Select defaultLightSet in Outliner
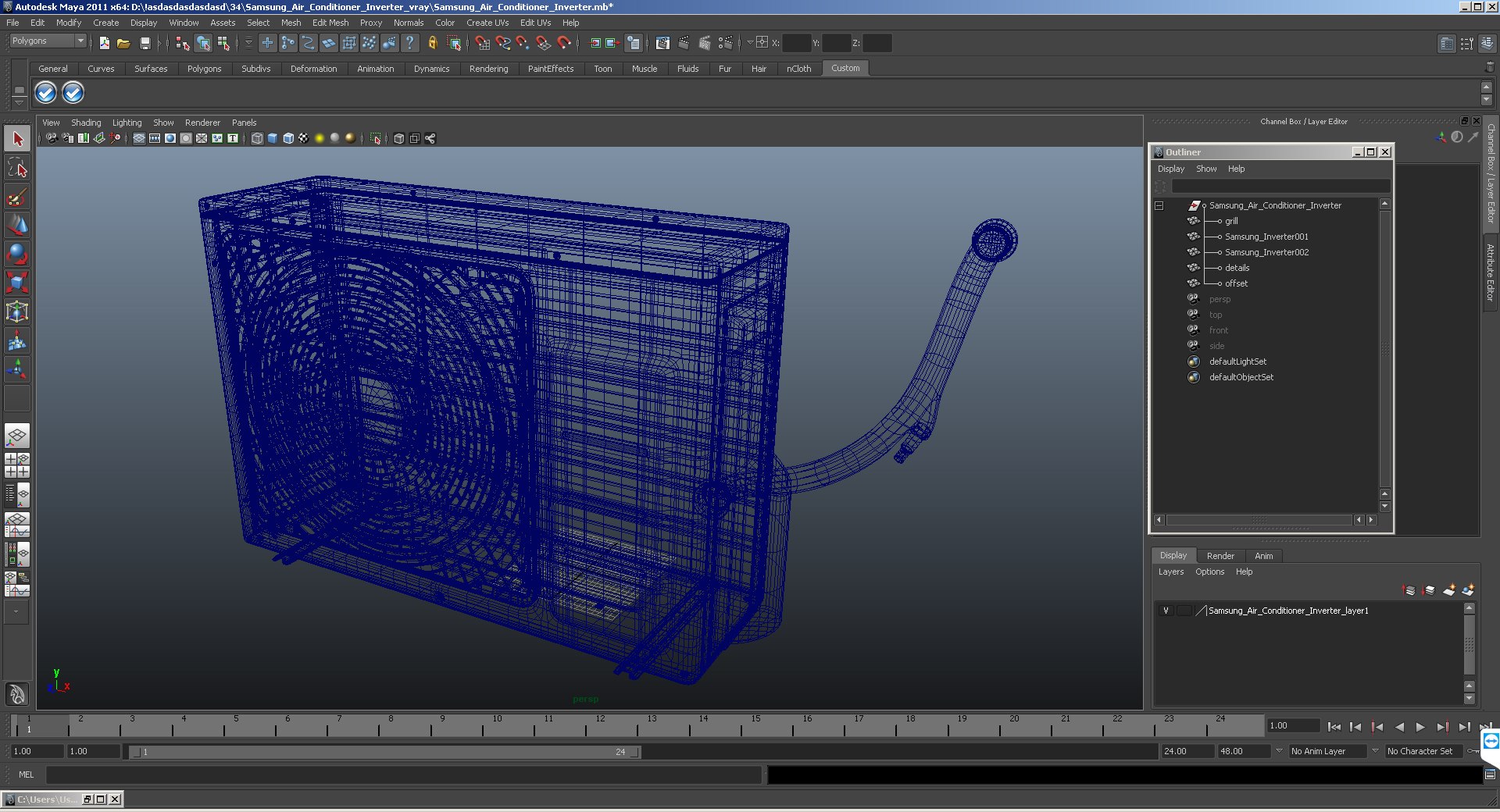This screenshot has width=1500, height=812. [1237, 361]
